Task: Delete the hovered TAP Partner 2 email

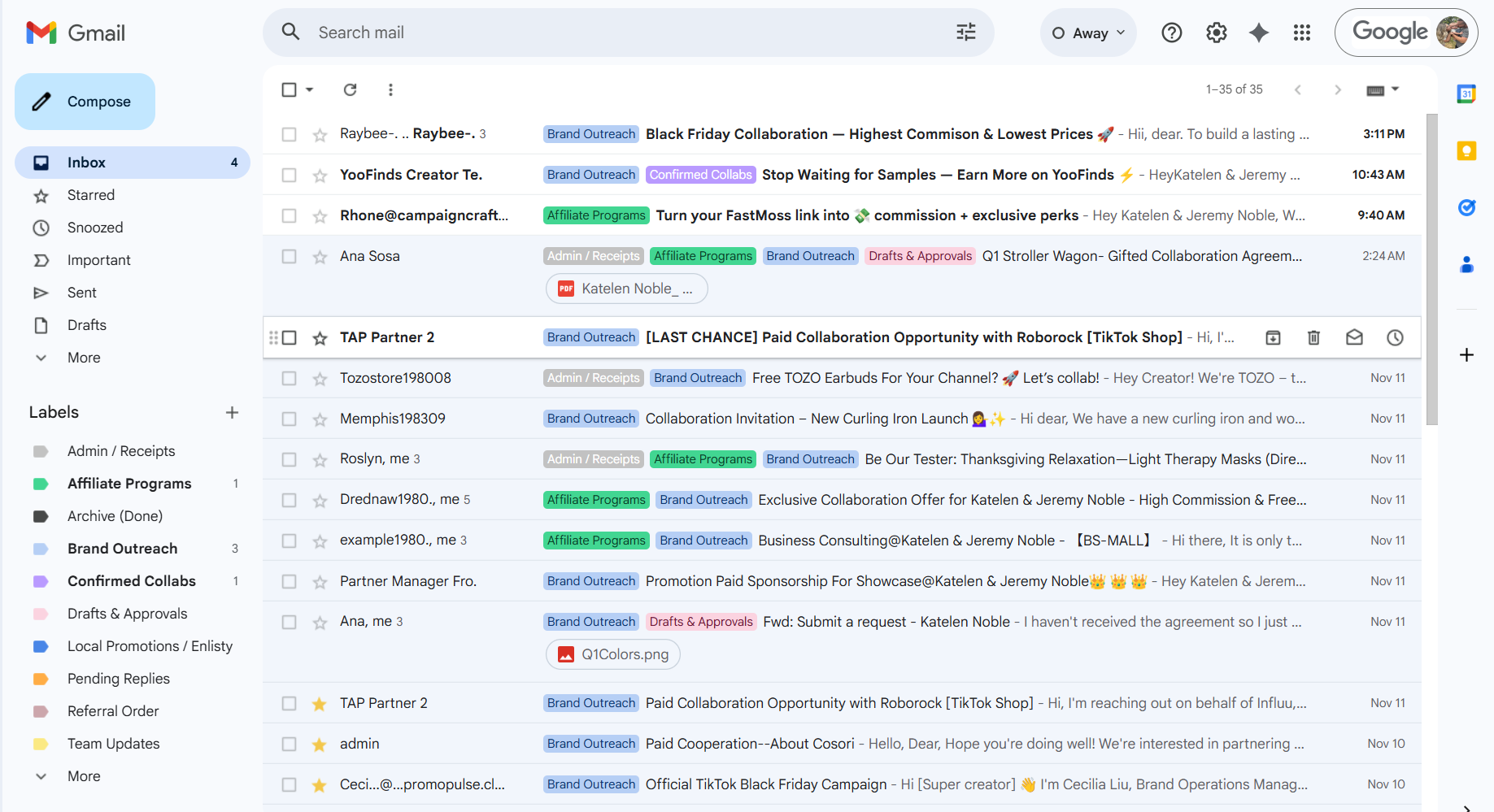Action: tap(1313, 337)
